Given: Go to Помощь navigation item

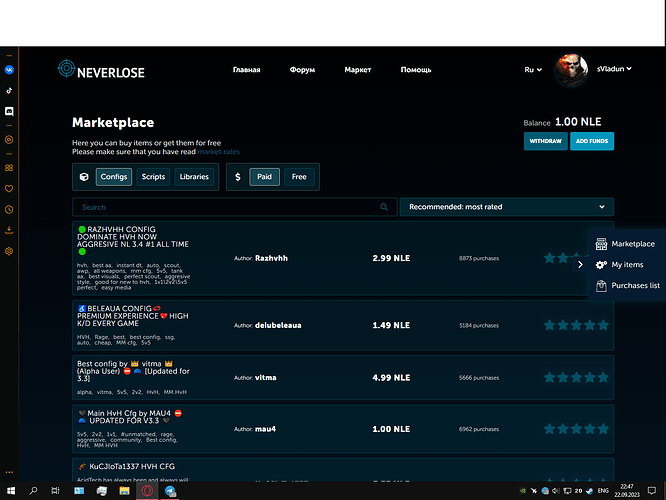Looking at the screenshot, I should point(416,70).
